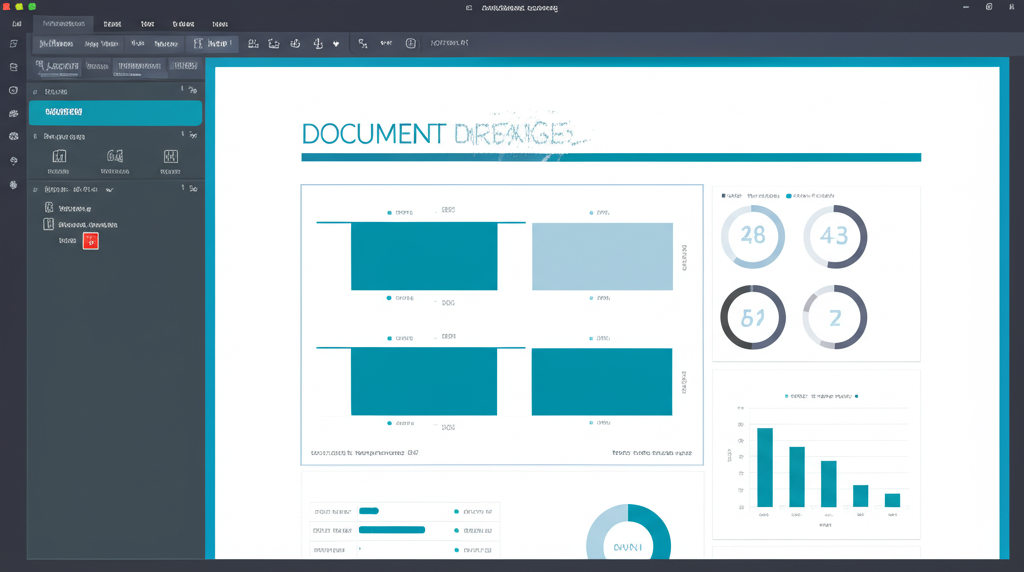This screenshot has height=572, width=1024.
Task: Select the first side-panel tab with the icon
Action: [x=57, y=65]
